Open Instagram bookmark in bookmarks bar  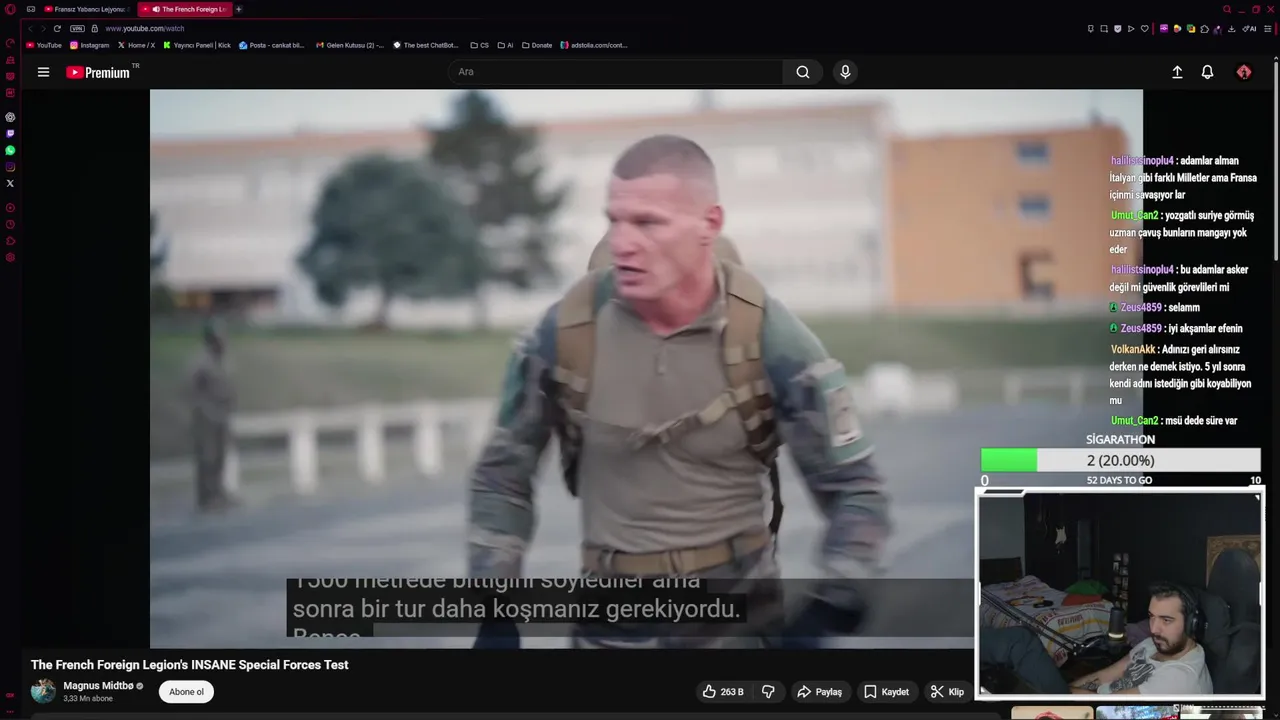click(x=90, y=45)
